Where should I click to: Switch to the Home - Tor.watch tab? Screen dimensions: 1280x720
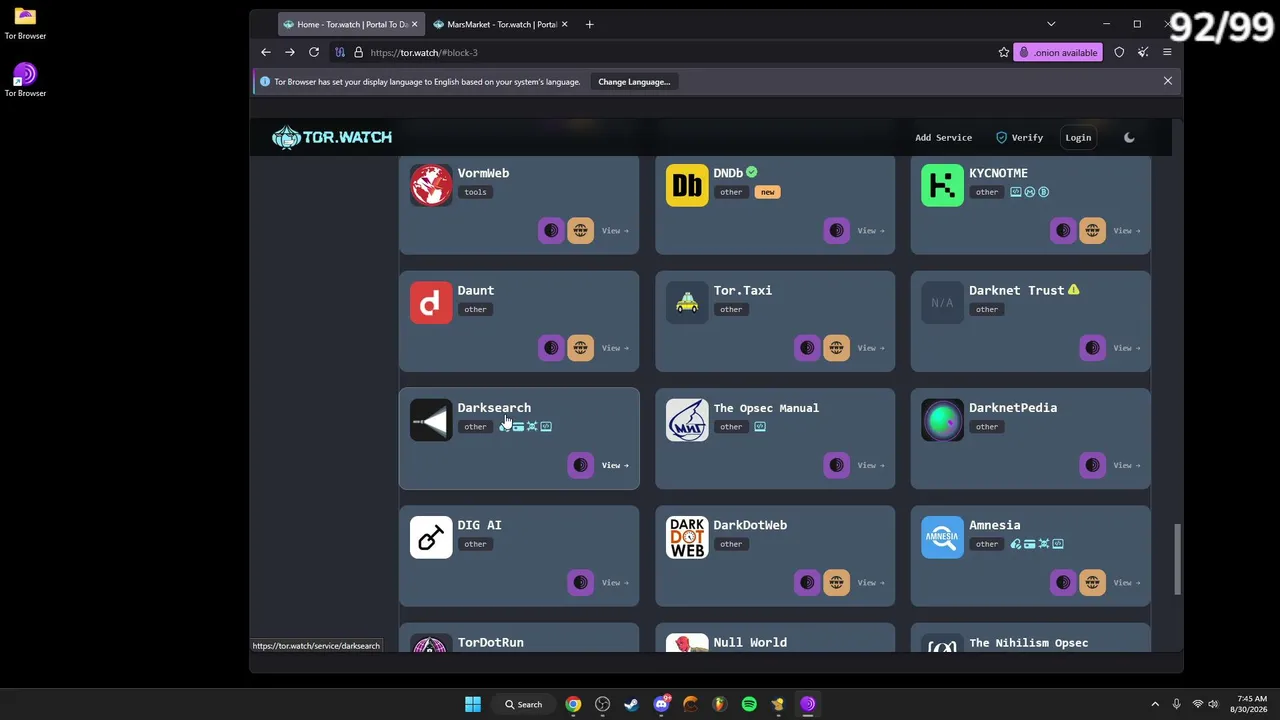pyautogui.click(x=351, y=24)
